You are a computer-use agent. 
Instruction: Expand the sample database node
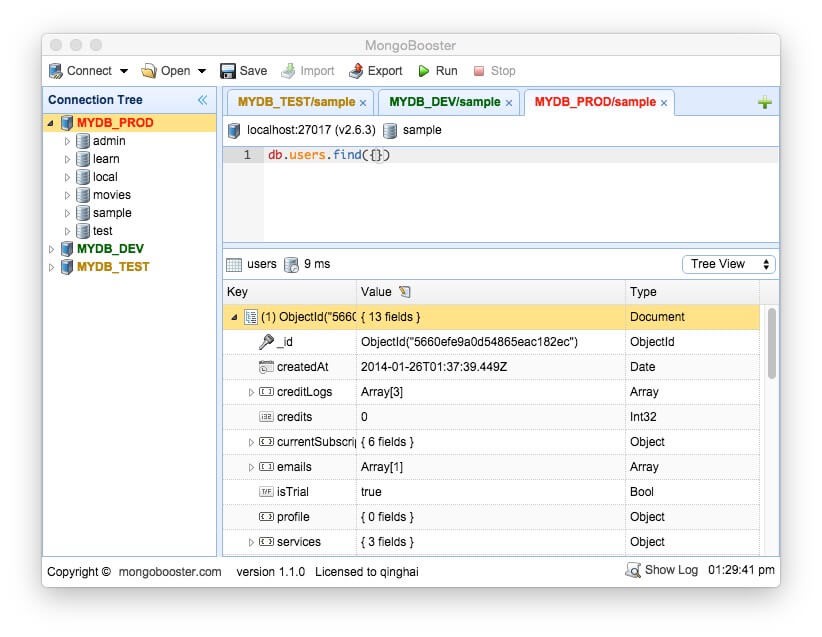67,213
